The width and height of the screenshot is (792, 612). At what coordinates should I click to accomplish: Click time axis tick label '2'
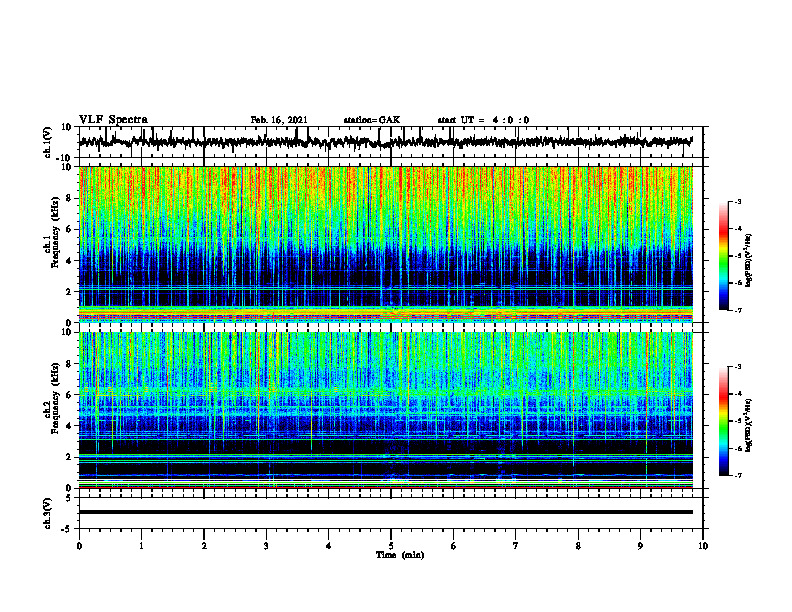[204, 546]
